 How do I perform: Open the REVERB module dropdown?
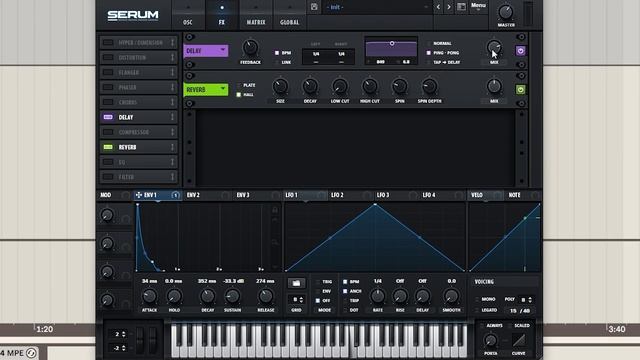(x=206, y=89)
